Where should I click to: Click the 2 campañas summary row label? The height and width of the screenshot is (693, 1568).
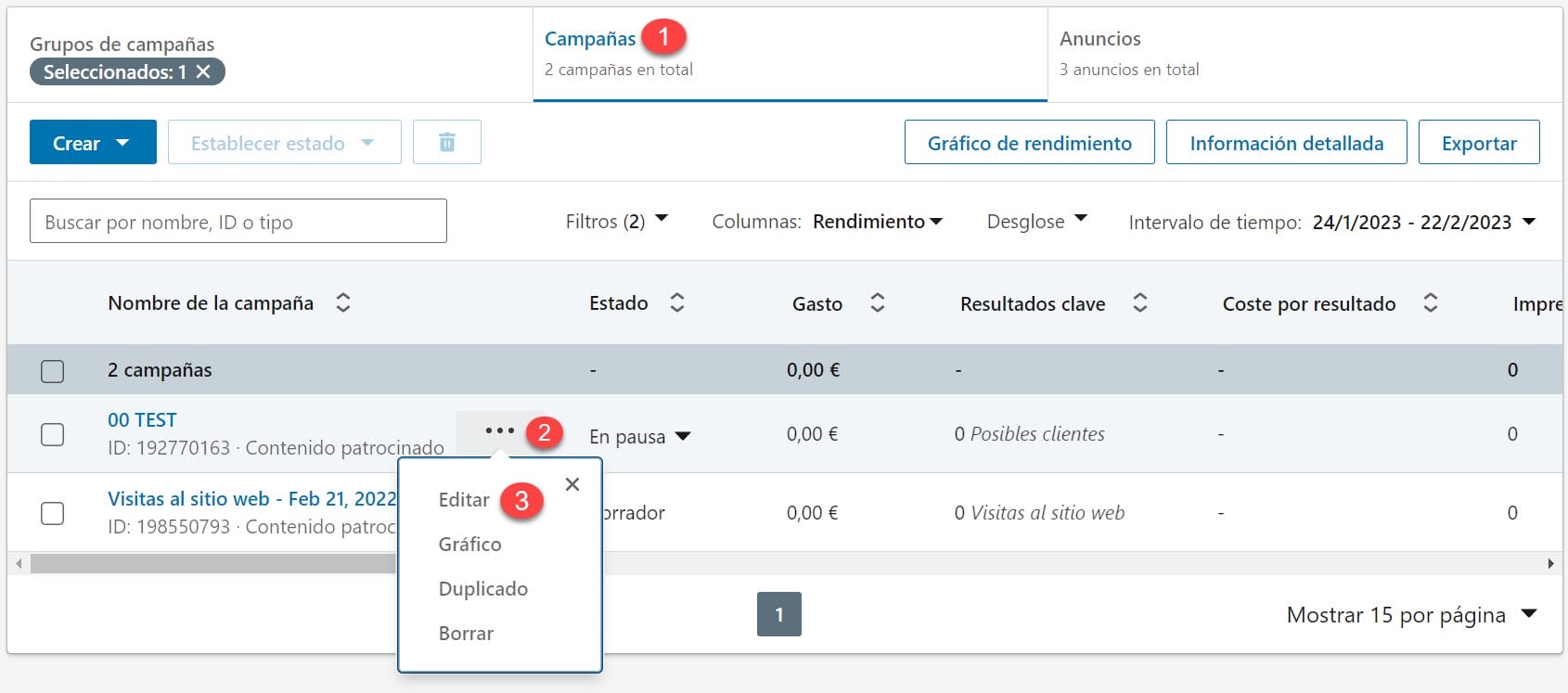160,370
